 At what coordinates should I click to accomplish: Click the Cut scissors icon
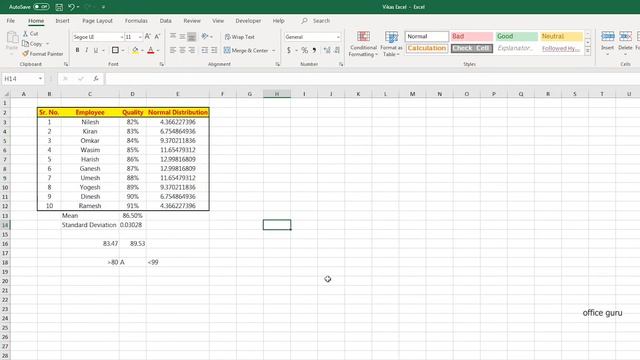coord(26,33)
